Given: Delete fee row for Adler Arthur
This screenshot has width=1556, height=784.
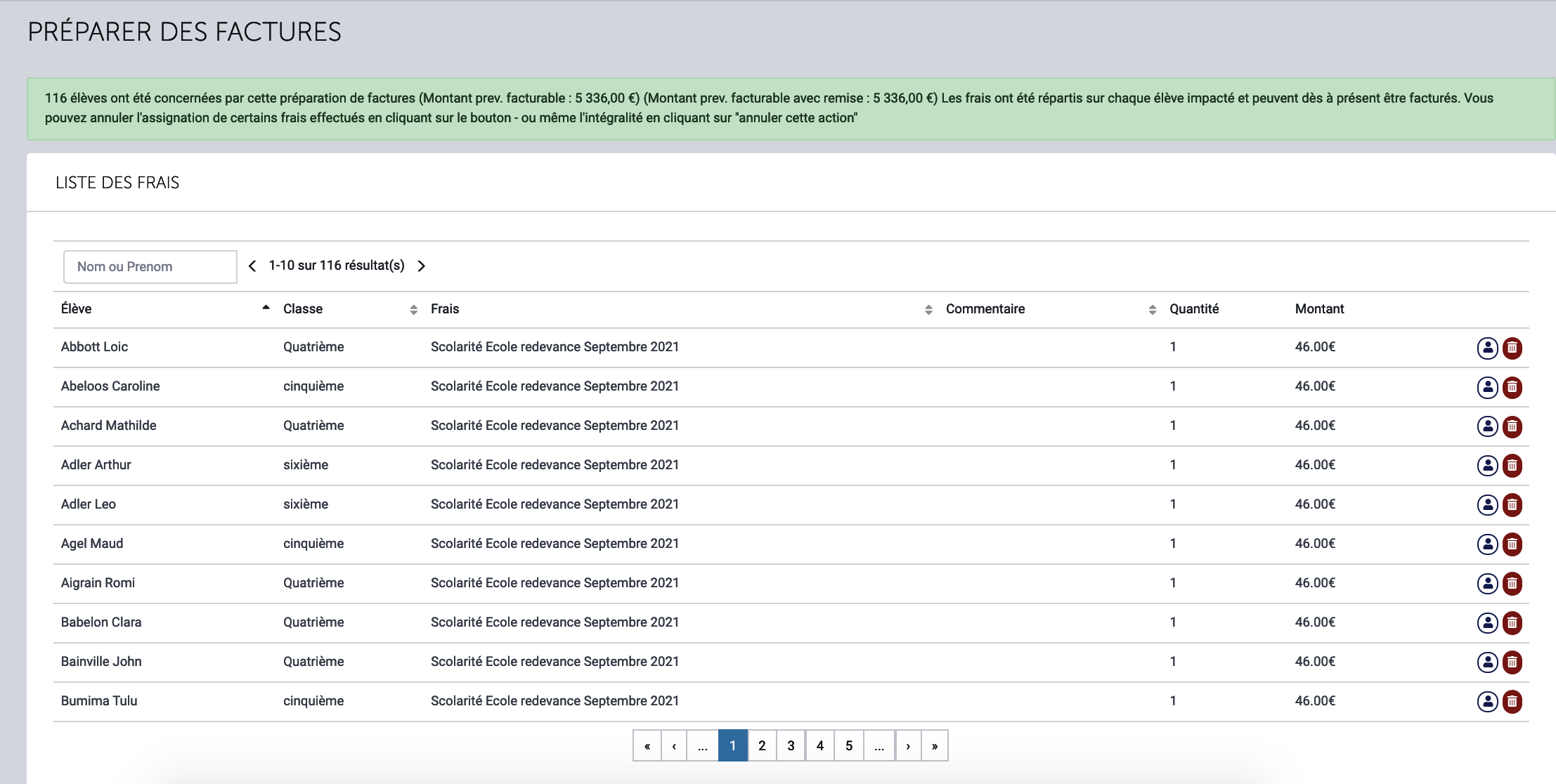Looking at the screenshot, I should tap(1512, 466).
